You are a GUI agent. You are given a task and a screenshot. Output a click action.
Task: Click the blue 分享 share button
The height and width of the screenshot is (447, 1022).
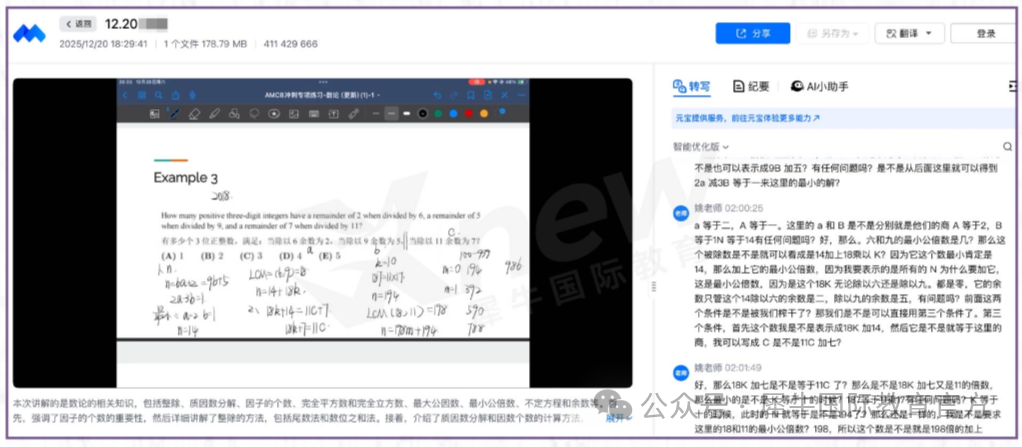[753, 33]
